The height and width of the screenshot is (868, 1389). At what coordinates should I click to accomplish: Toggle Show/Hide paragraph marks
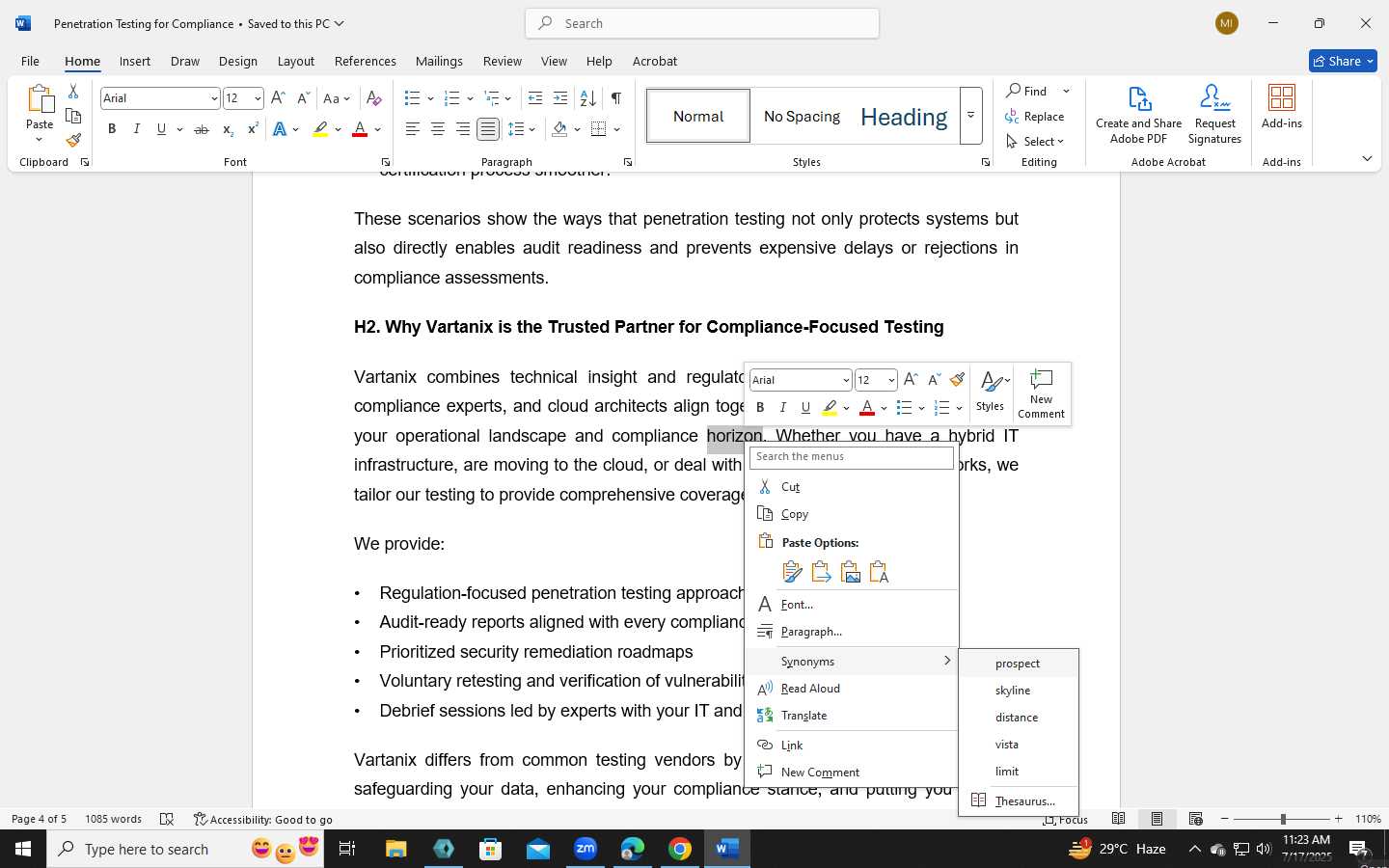coord(615,98)
